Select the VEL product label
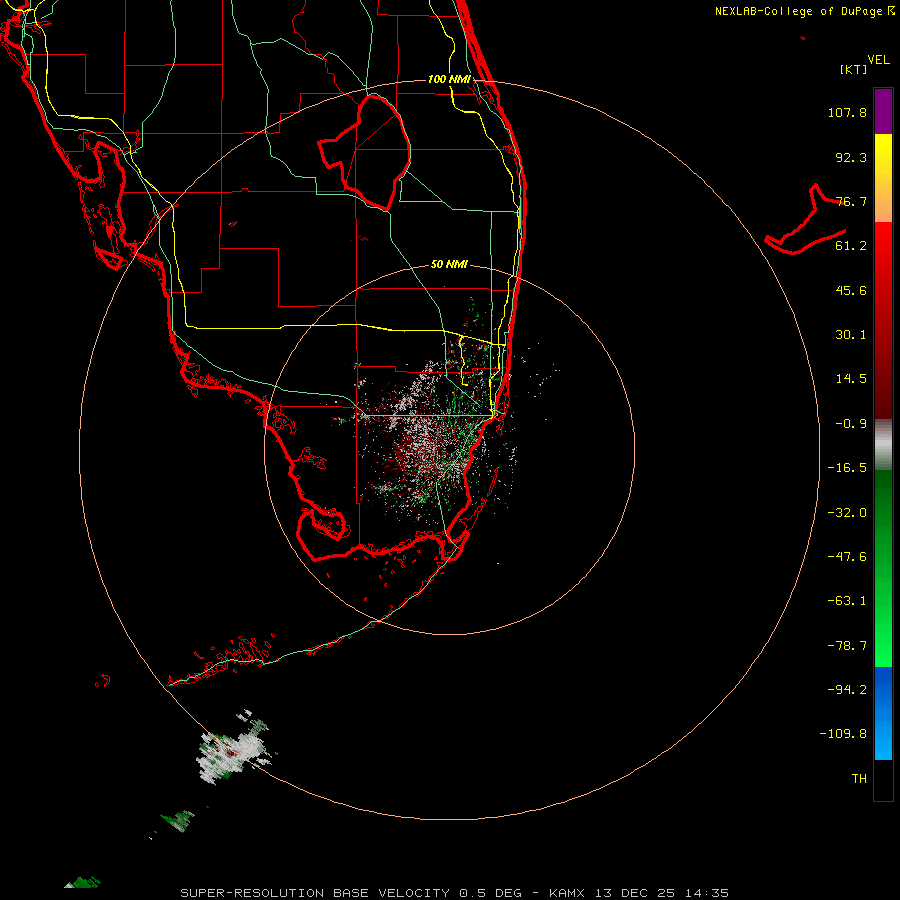This screenshot has height=900, width=900. (x=878, y=60)
